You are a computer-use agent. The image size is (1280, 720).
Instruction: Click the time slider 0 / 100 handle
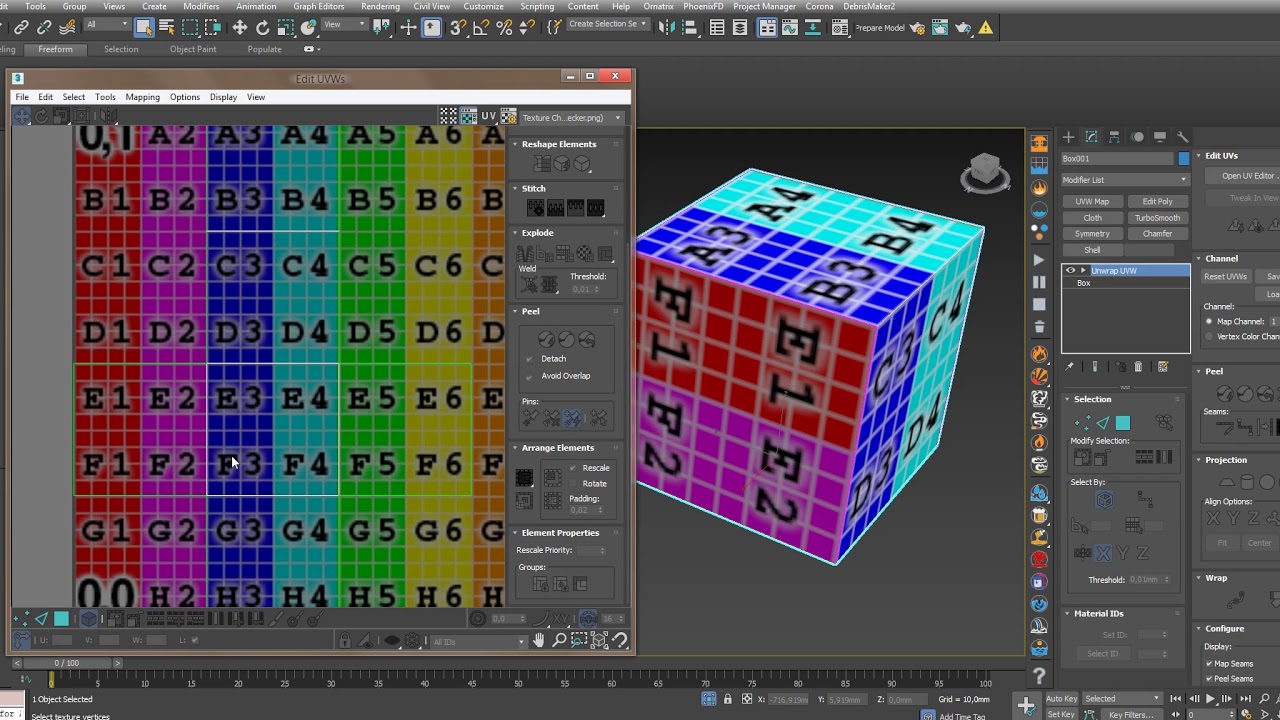pyautogui.click(x=66, y=663)
